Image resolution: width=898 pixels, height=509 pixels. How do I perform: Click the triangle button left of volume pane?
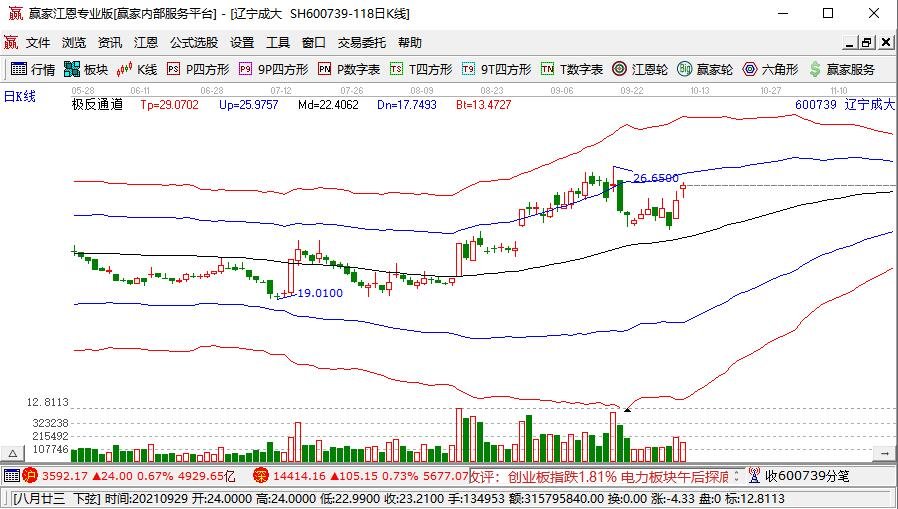(x=12, y=454)
